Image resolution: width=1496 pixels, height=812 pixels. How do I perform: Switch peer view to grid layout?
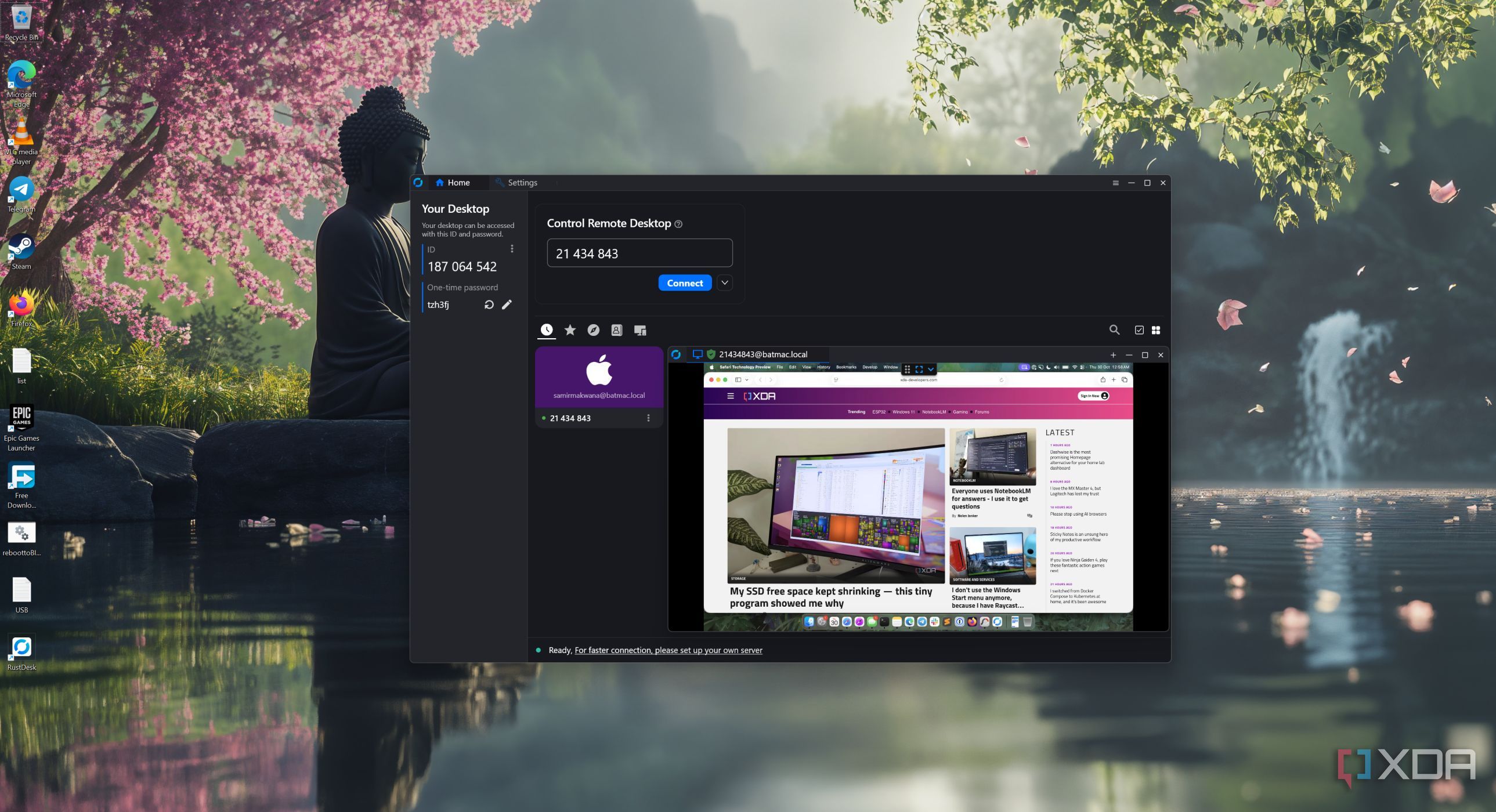tap(1156, 329)
